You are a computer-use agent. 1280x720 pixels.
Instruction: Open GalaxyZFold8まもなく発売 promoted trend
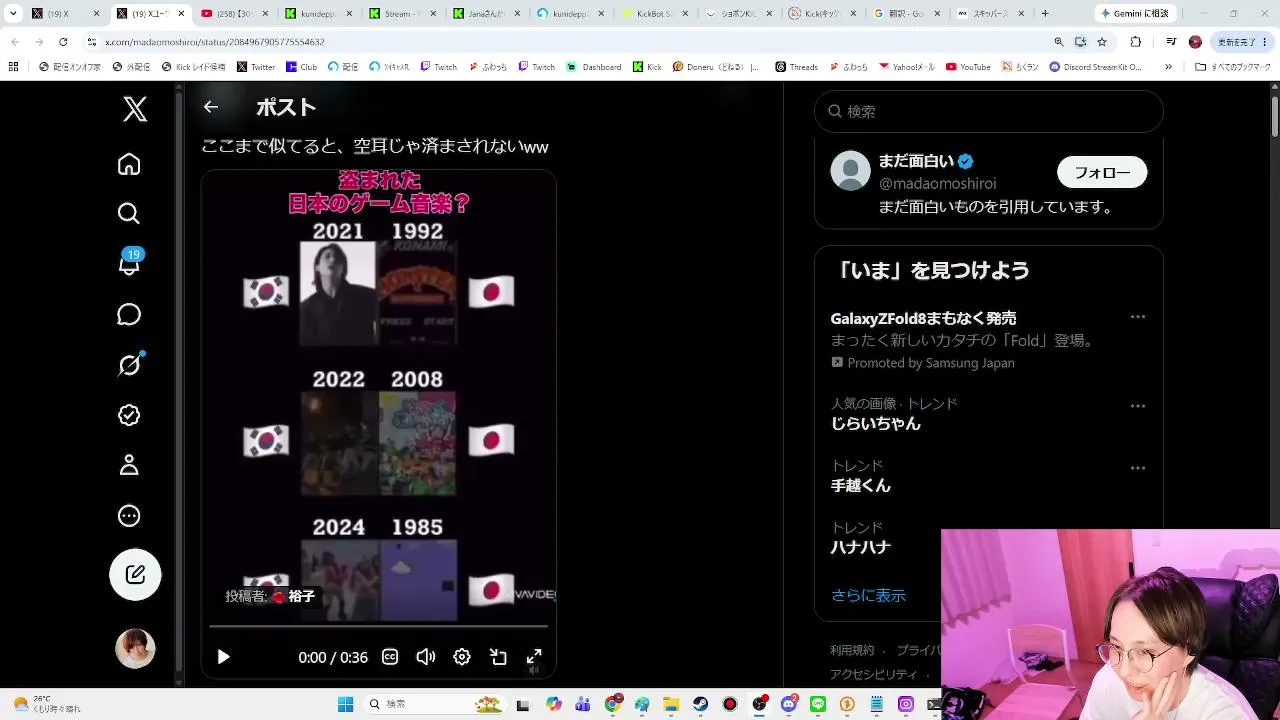(x=924, y=318)
